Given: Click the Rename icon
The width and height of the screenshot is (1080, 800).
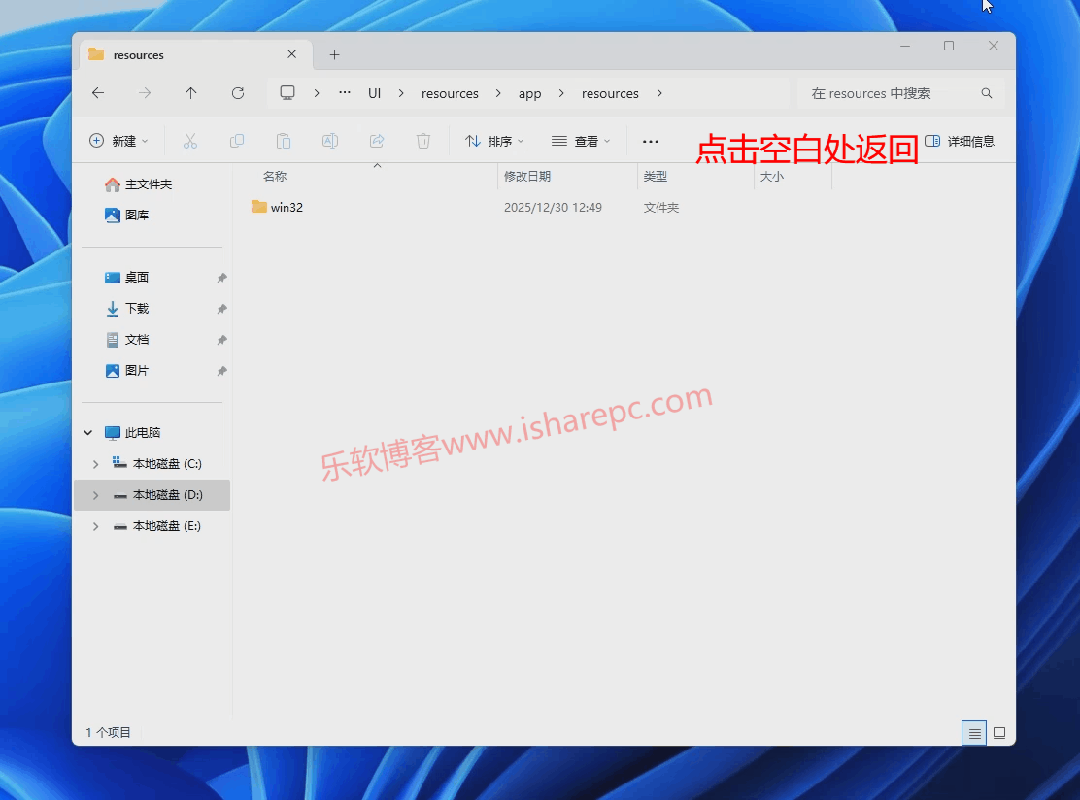Looking at the screenshot, I should [330, 141].
